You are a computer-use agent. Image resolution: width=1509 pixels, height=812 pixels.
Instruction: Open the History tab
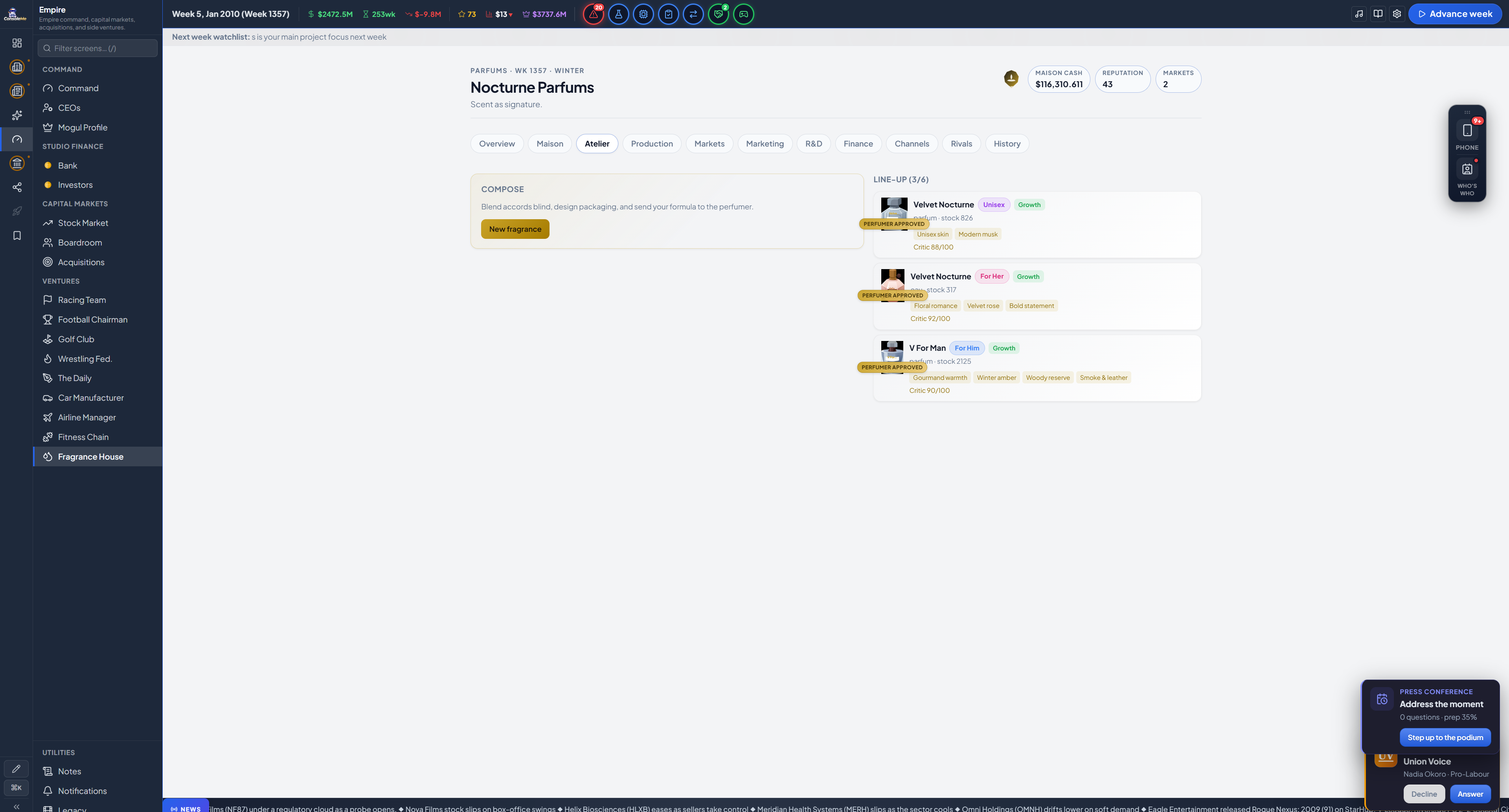[1006, 143]
